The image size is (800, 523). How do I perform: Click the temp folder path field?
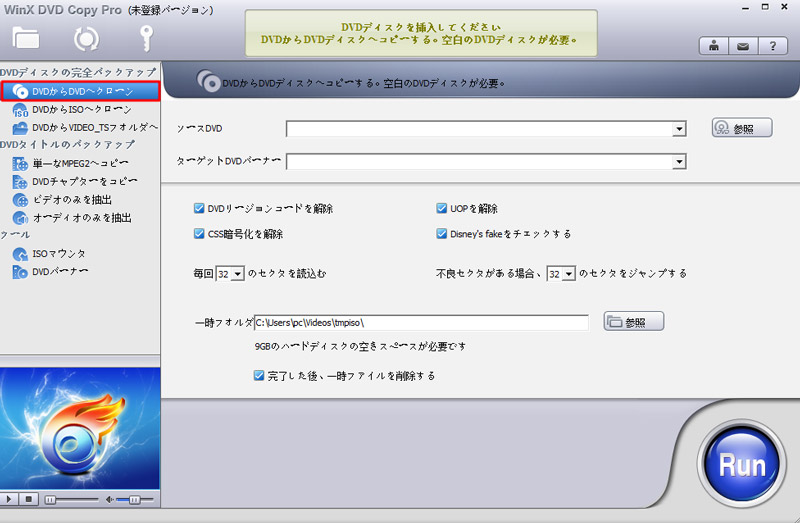pyautogui.click(x=421, y=322)
